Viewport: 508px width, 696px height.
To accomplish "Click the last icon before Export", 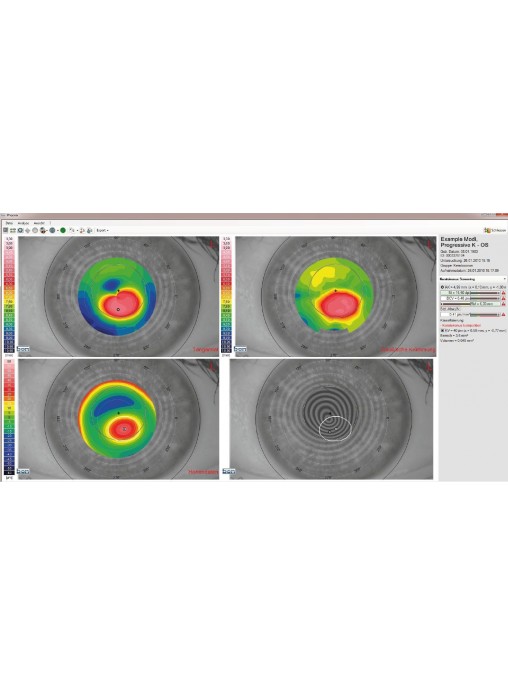I will pos(89,231).
